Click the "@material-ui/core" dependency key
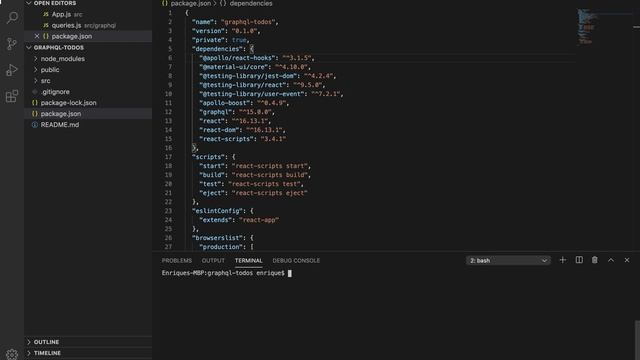The height and width of the screenshot is (360, 640). (x=235, y=67)
